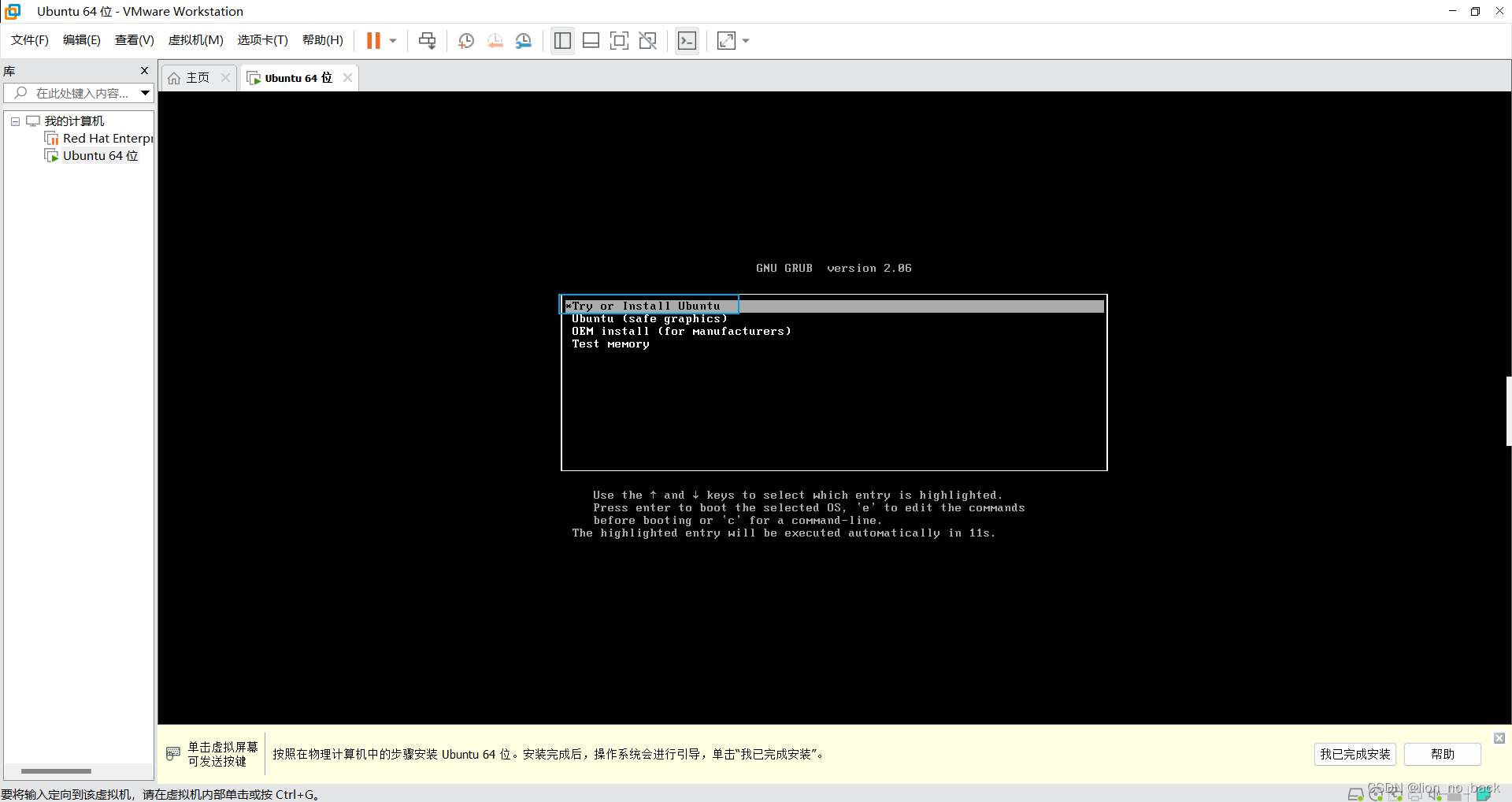Open the 虚拟机(M) menu

coord(195,40)
